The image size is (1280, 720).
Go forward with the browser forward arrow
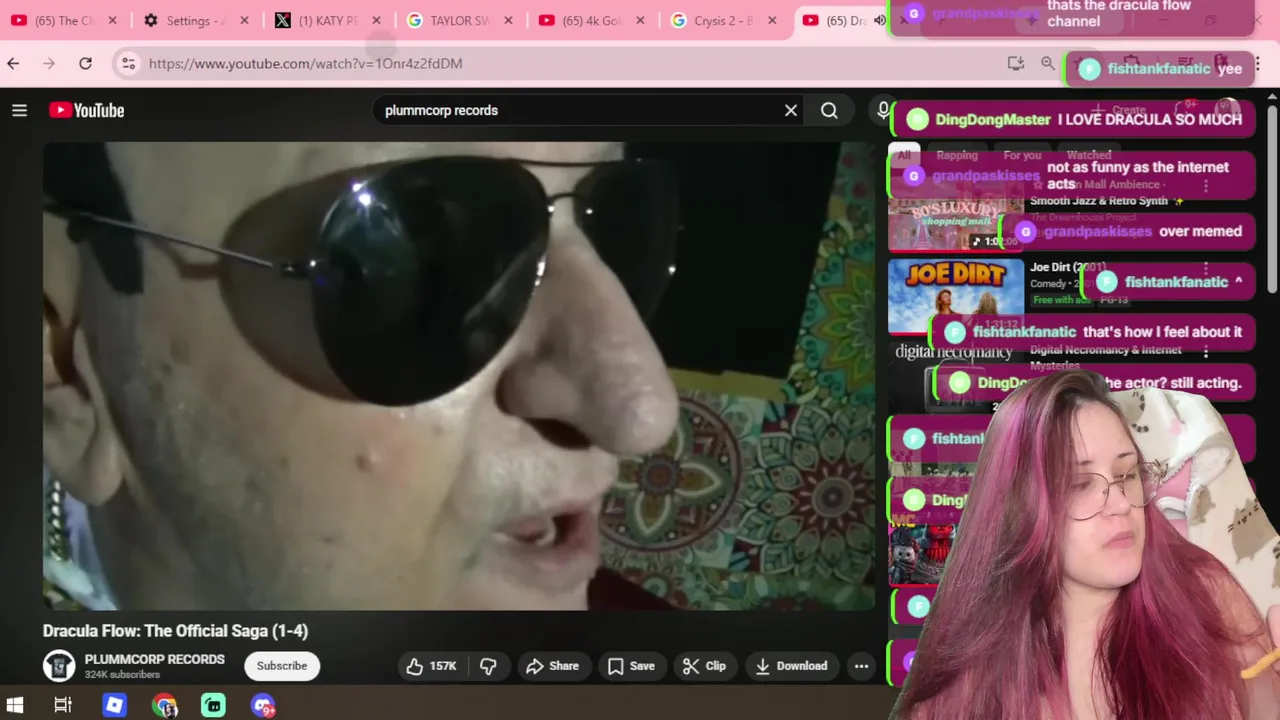click(49, 63)
